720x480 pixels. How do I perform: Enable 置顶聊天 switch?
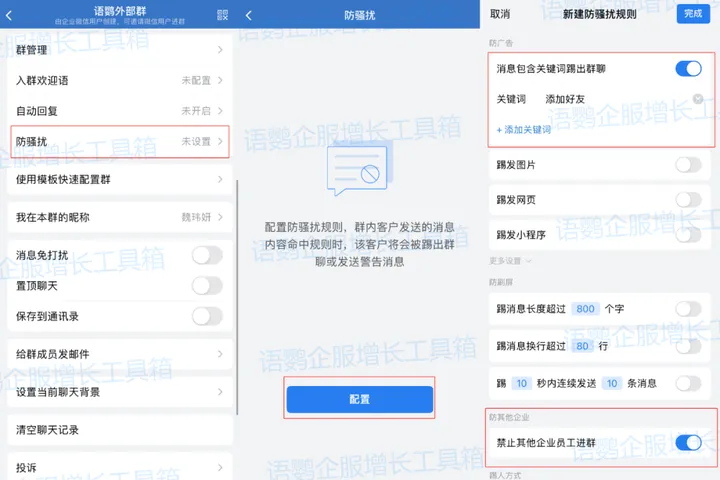click(207, 285)
